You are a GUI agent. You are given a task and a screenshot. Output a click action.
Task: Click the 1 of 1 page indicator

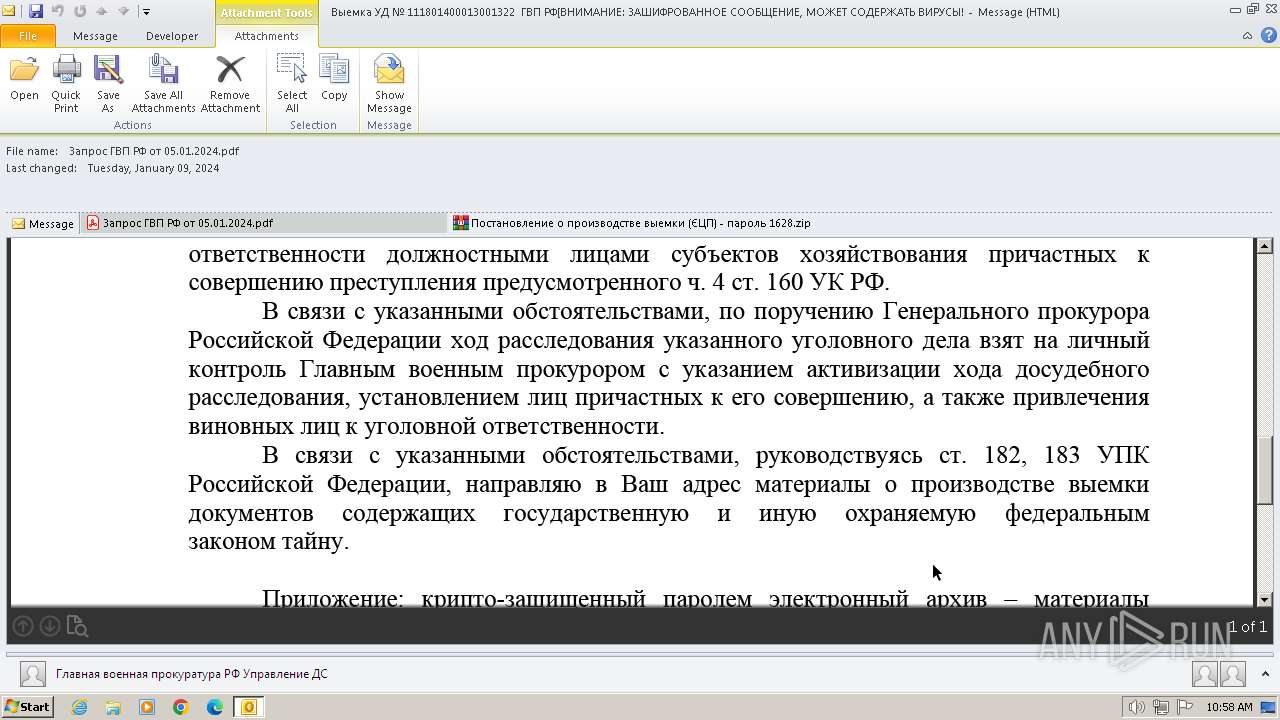1247,627
